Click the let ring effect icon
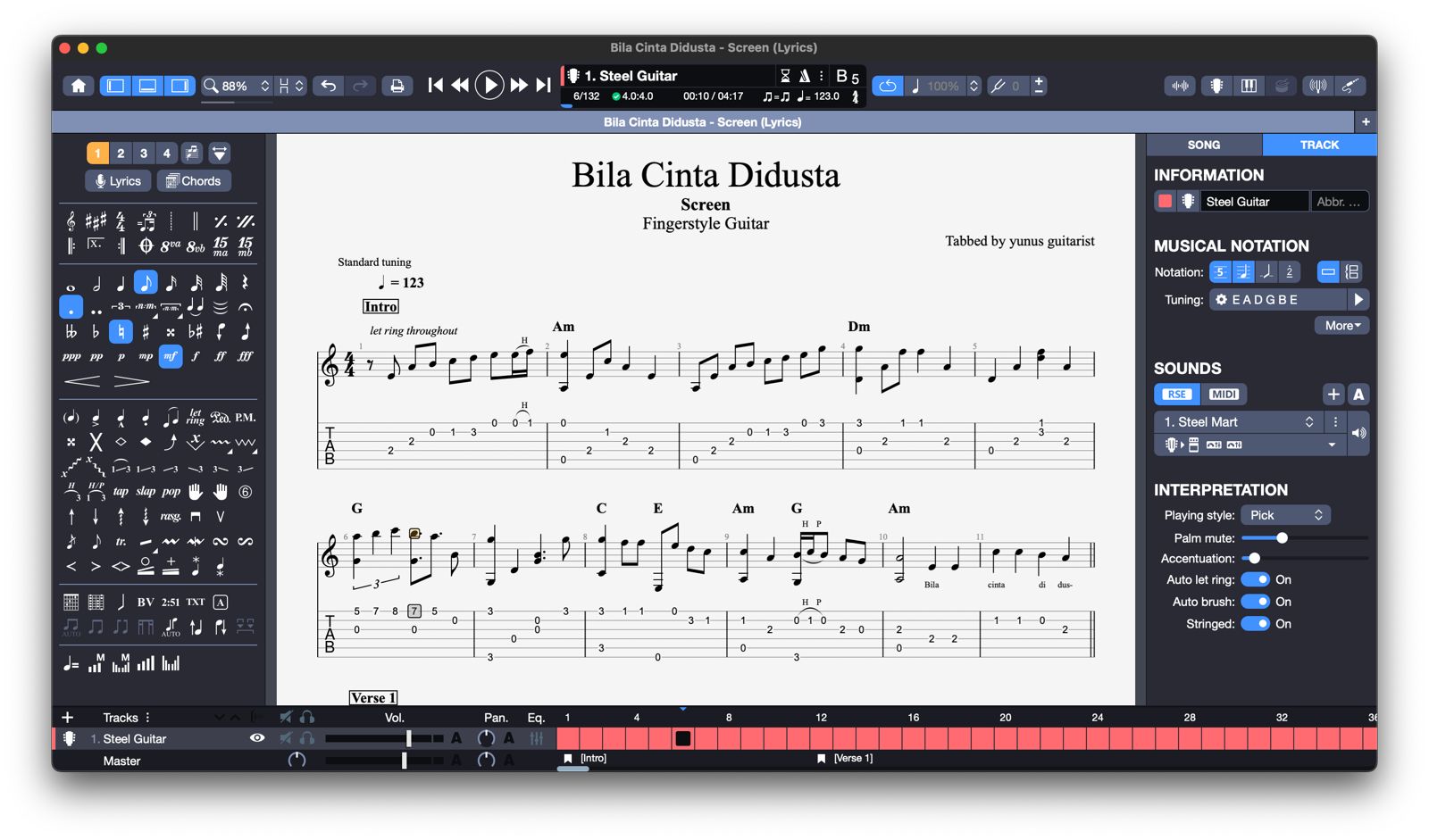The width and height of the screenshot is (1429, 840). [195, 417]
